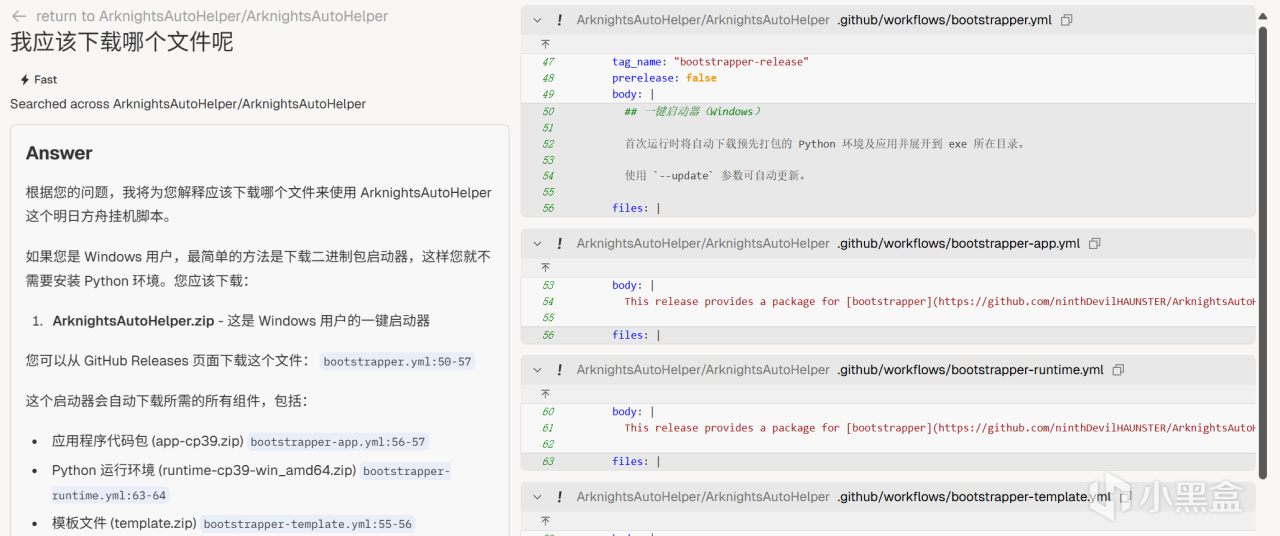Click the sentence '您可以从 GitHub Releases 页面下载这个文件:'
The image size is (1280, 536).
(168, 361)
